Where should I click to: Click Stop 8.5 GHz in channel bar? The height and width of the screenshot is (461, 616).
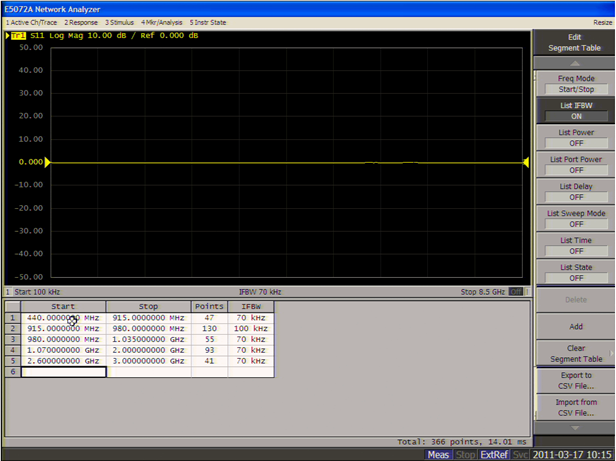pyautogui.click(x=483, y=292)
